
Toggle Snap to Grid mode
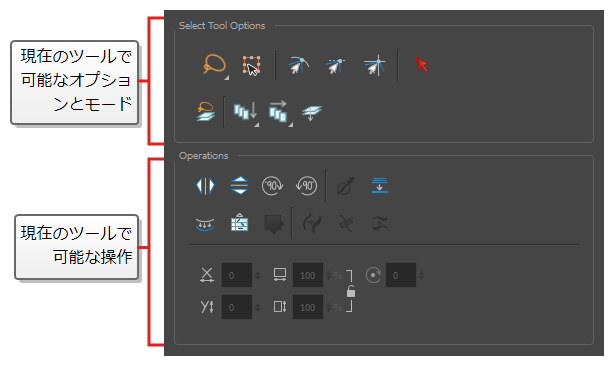(x=374, y=65)
